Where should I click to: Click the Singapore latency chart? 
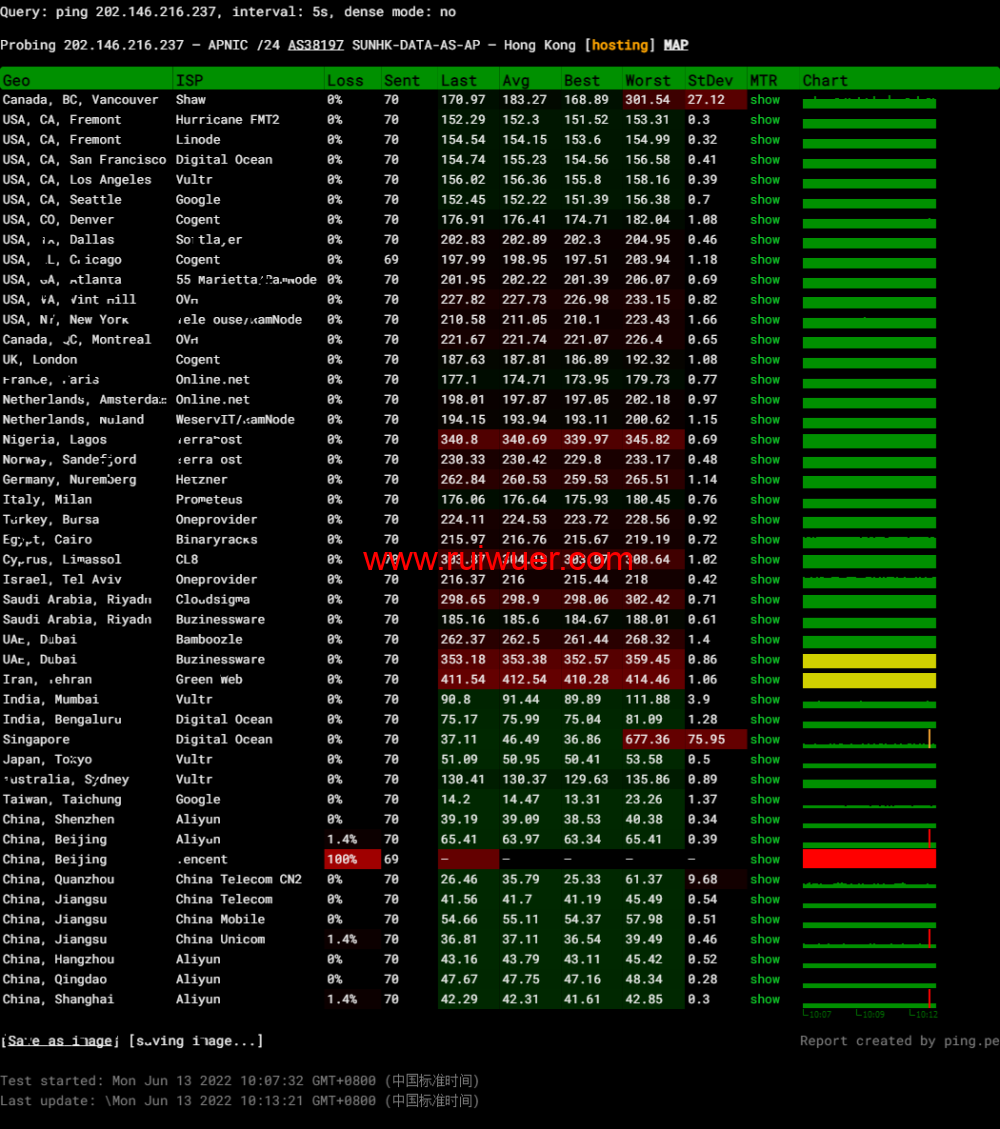(869, 740)
